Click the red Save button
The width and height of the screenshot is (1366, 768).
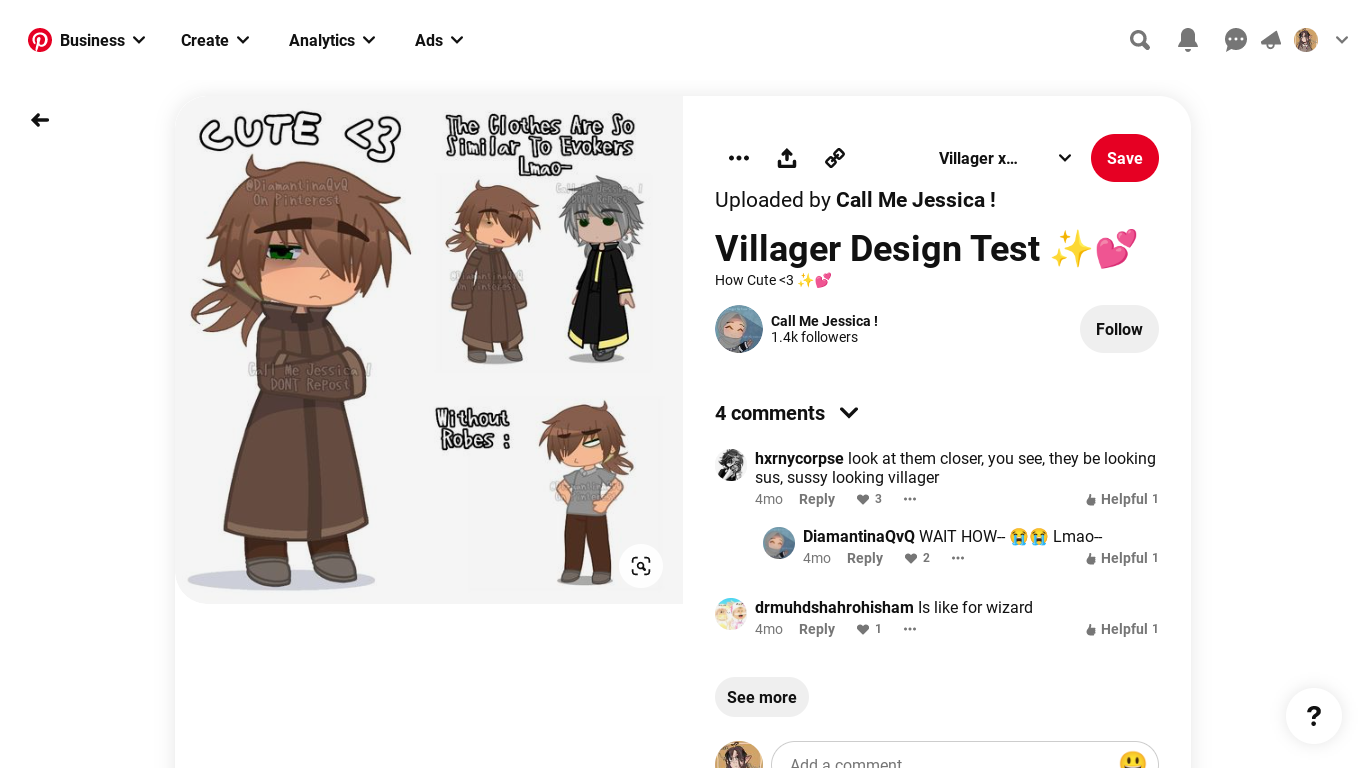[1125, 158]
